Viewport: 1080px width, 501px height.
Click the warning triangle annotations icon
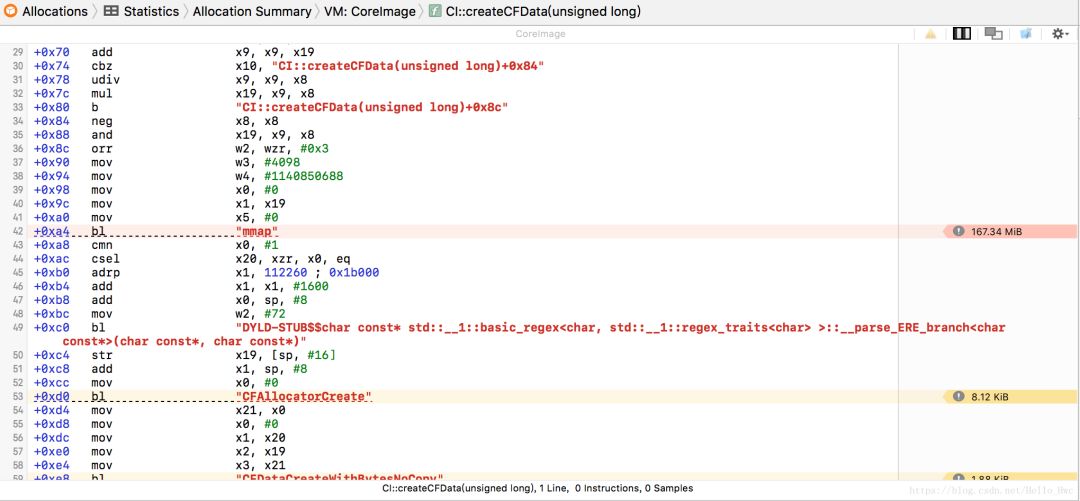(931, 34)
